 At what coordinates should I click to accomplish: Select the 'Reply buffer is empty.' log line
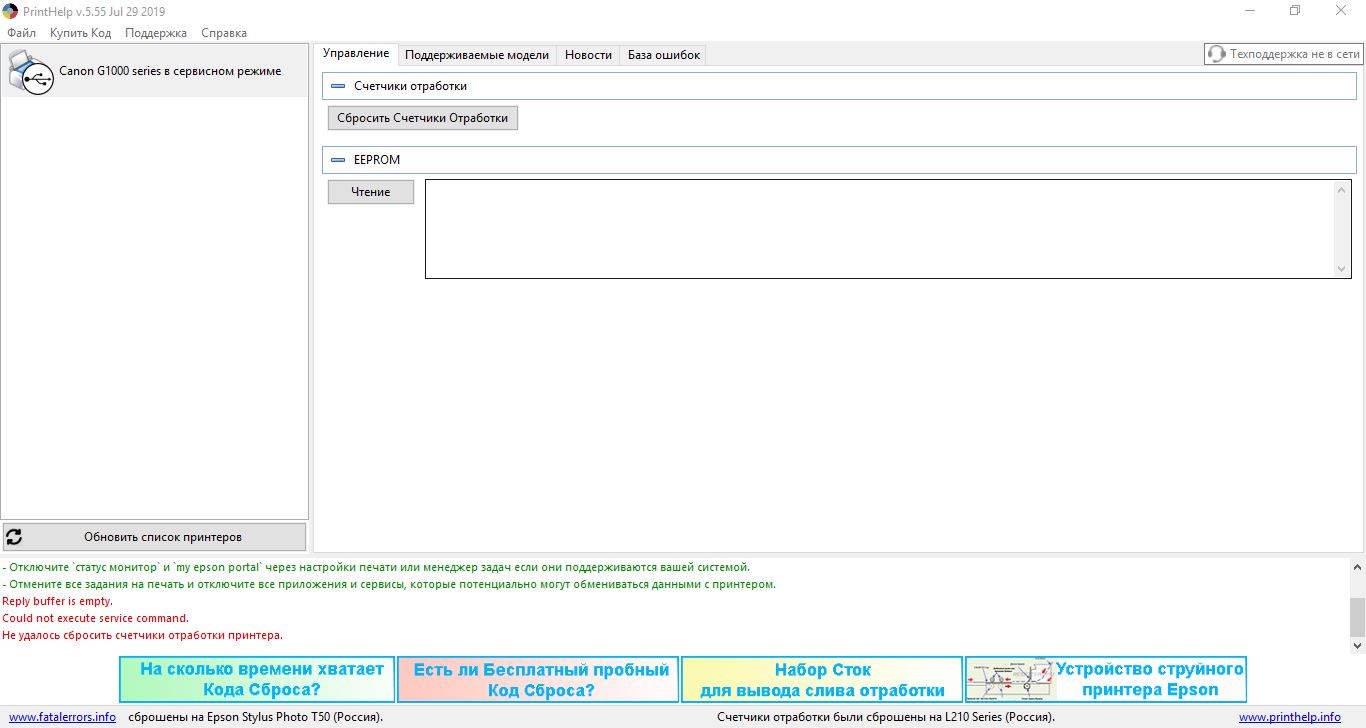pyautogui.click(x=58, y=601)
